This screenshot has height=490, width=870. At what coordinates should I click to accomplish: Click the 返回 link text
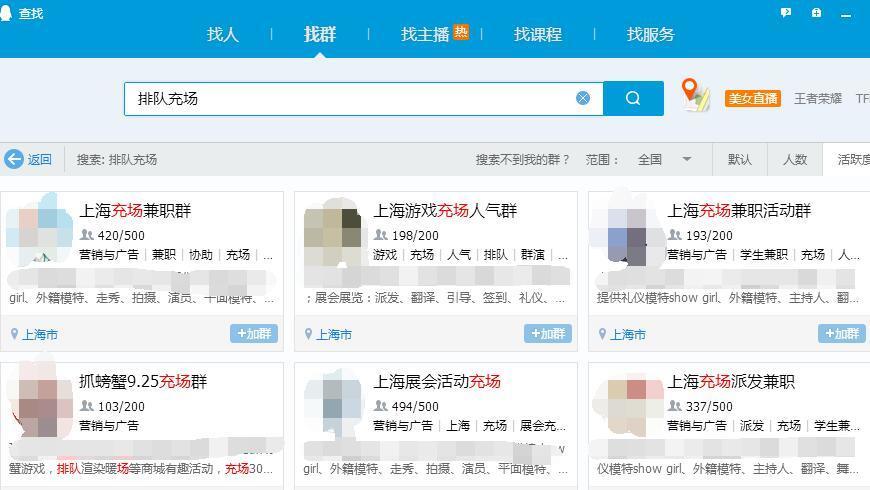pyautogui.click(x=40, y=160)
